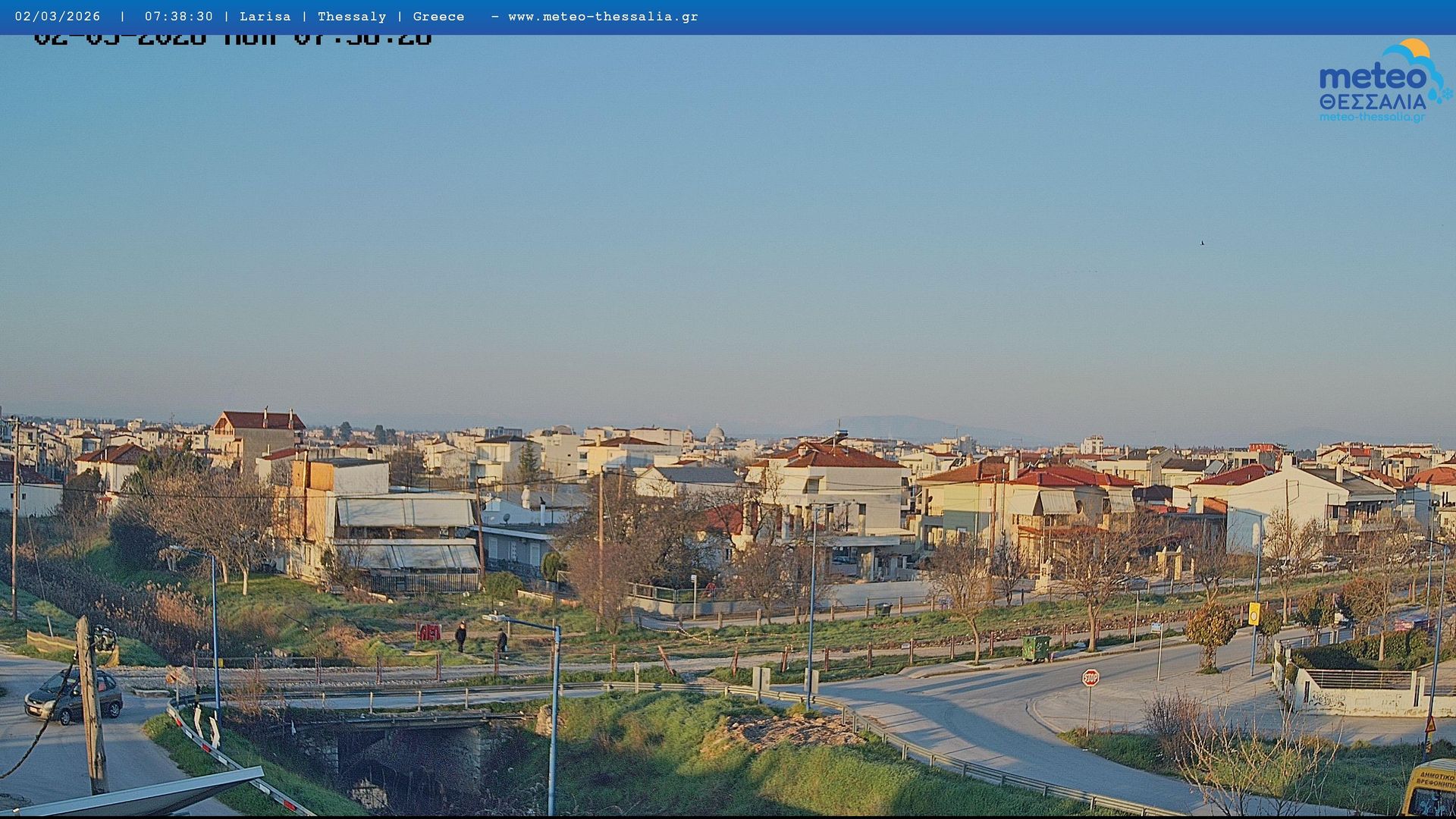Click the Greece label in header
1456x819 pixels.
438,17
